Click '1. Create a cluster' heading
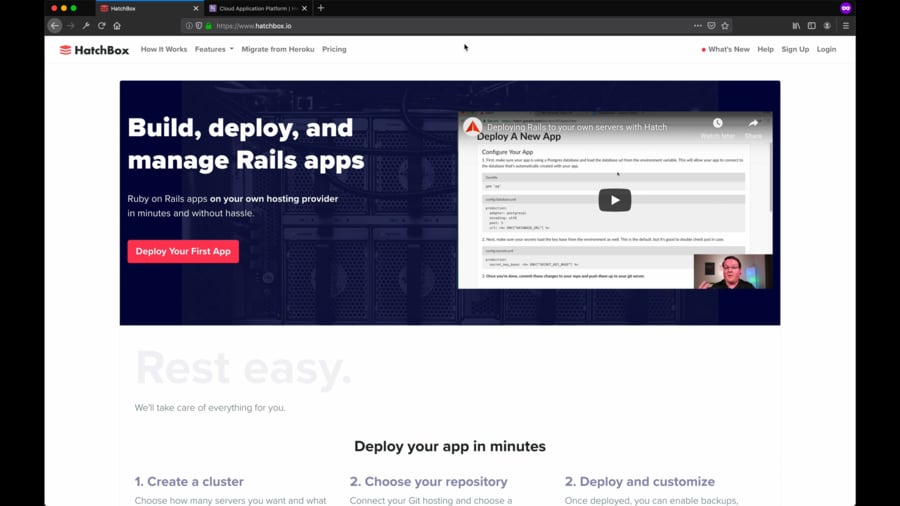Image resolution: width=900 pixels, height=506 pixels. tap(189, 481)
